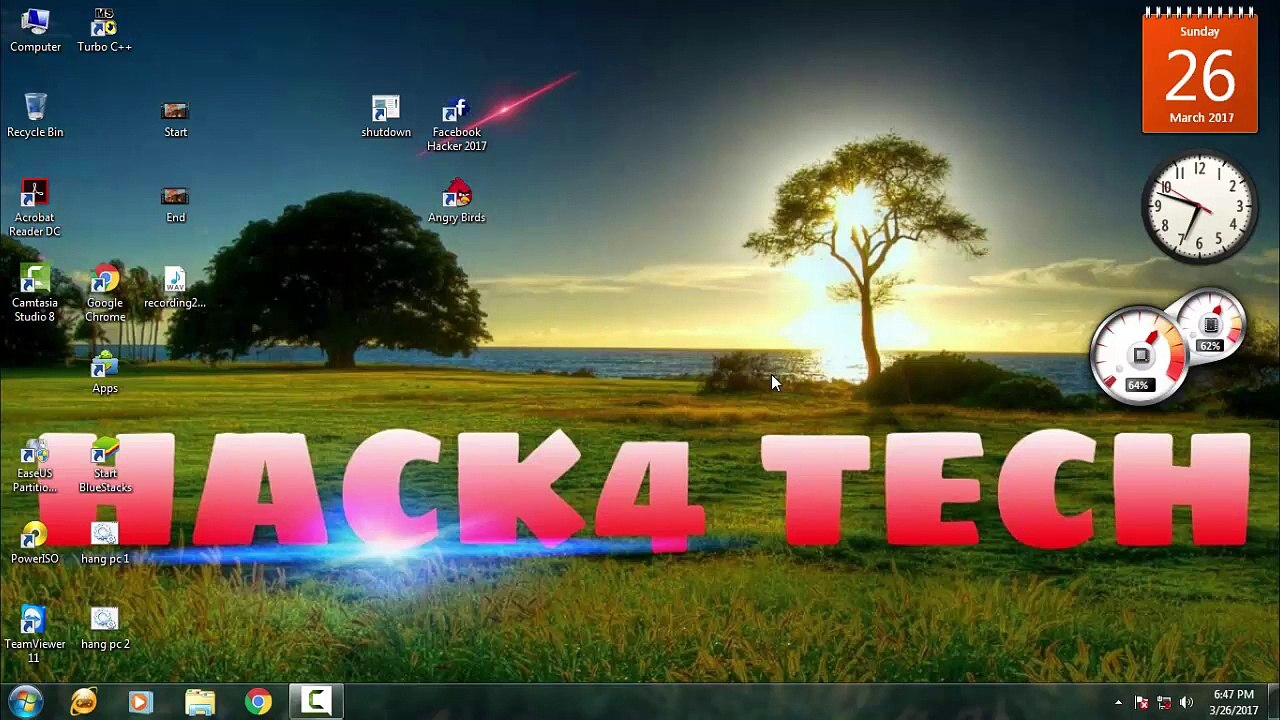Select the PowerISO desktop icon

(x=35, y=543)
